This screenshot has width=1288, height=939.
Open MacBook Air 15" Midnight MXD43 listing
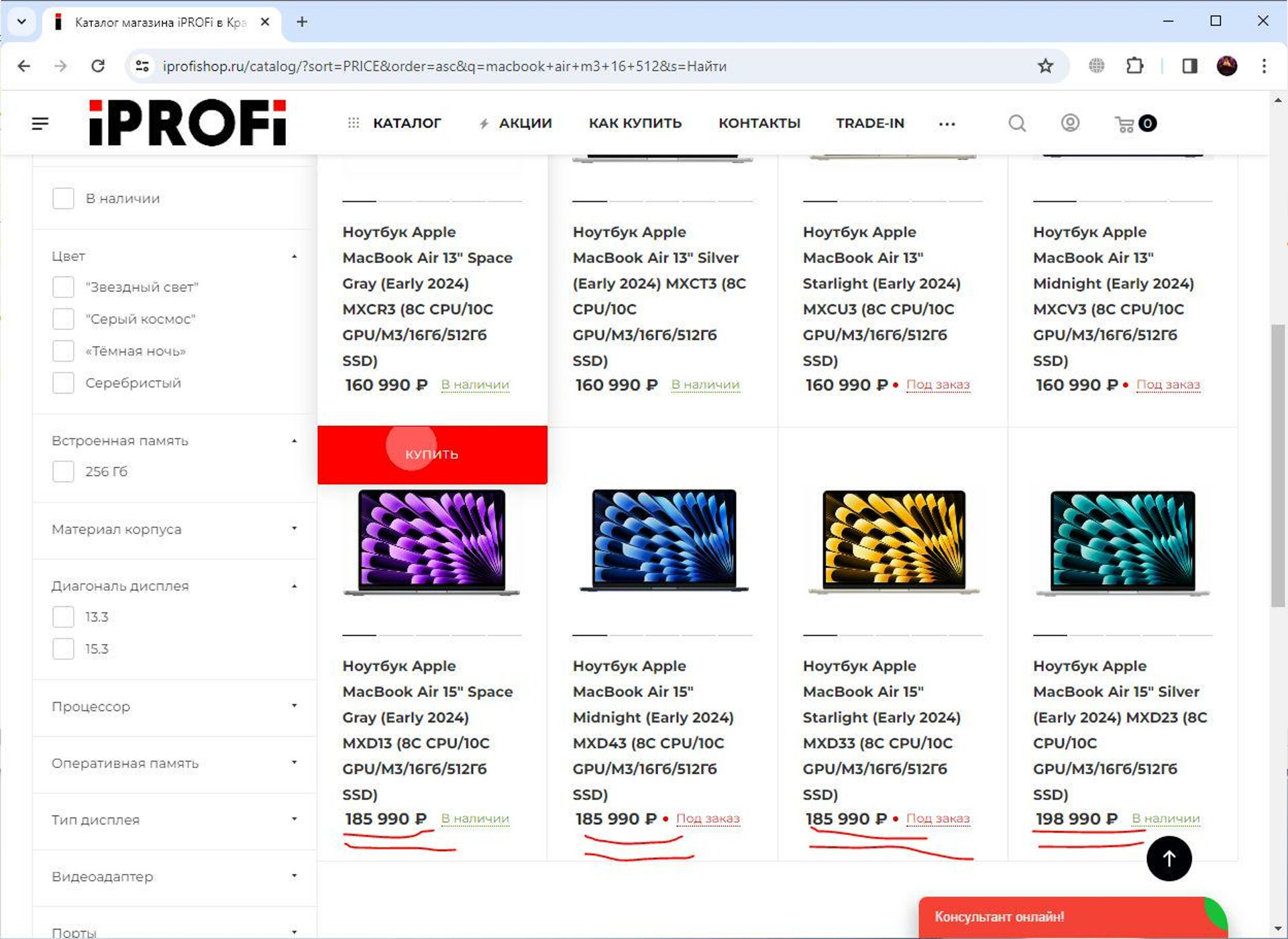pos(653,730)
